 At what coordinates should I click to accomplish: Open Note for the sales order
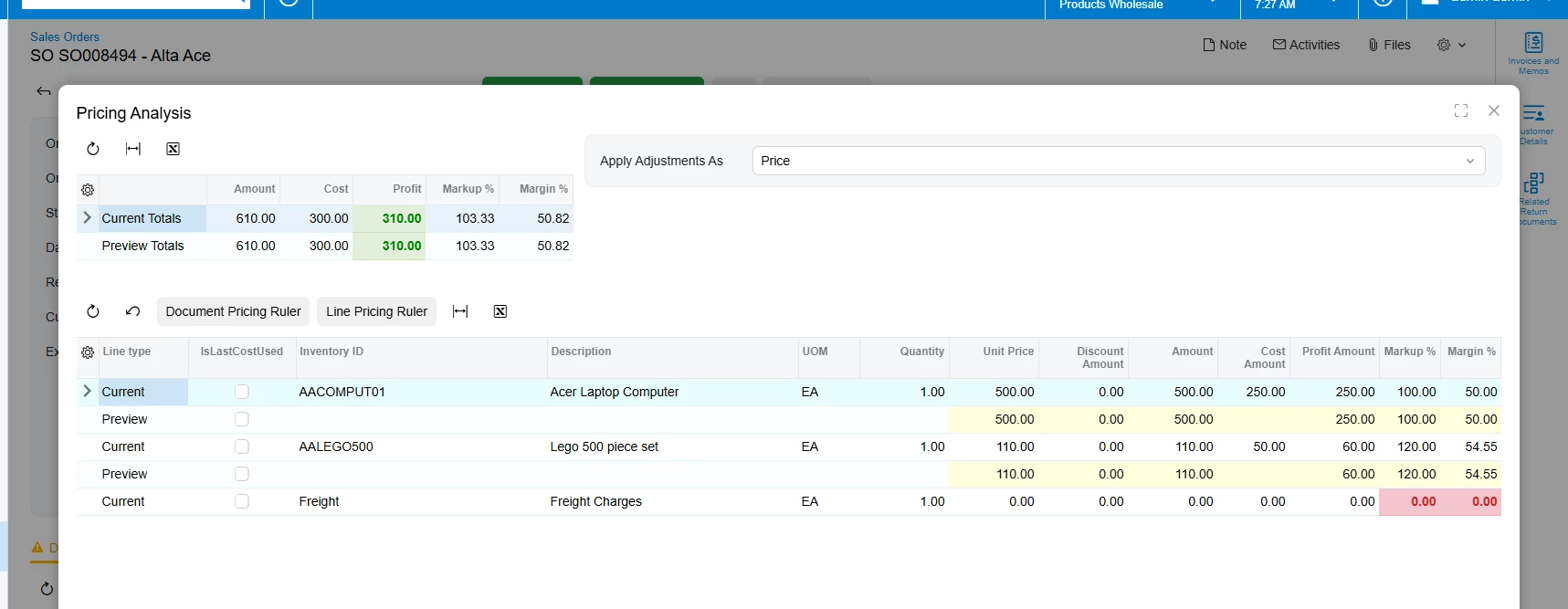click(1225, 45)
